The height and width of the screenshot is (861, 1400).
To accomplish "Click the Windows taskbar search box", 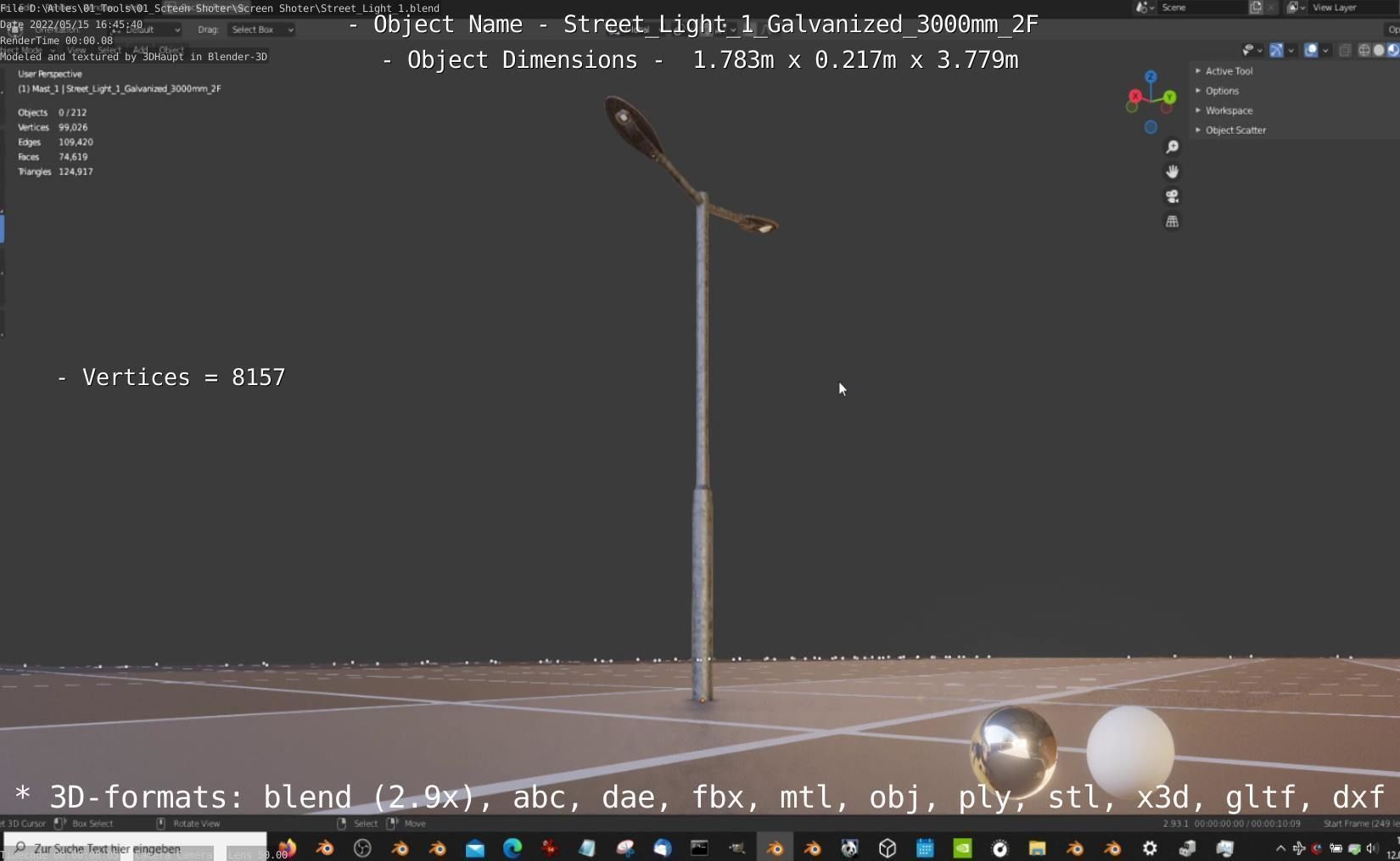I will click(x=136, y=848).
